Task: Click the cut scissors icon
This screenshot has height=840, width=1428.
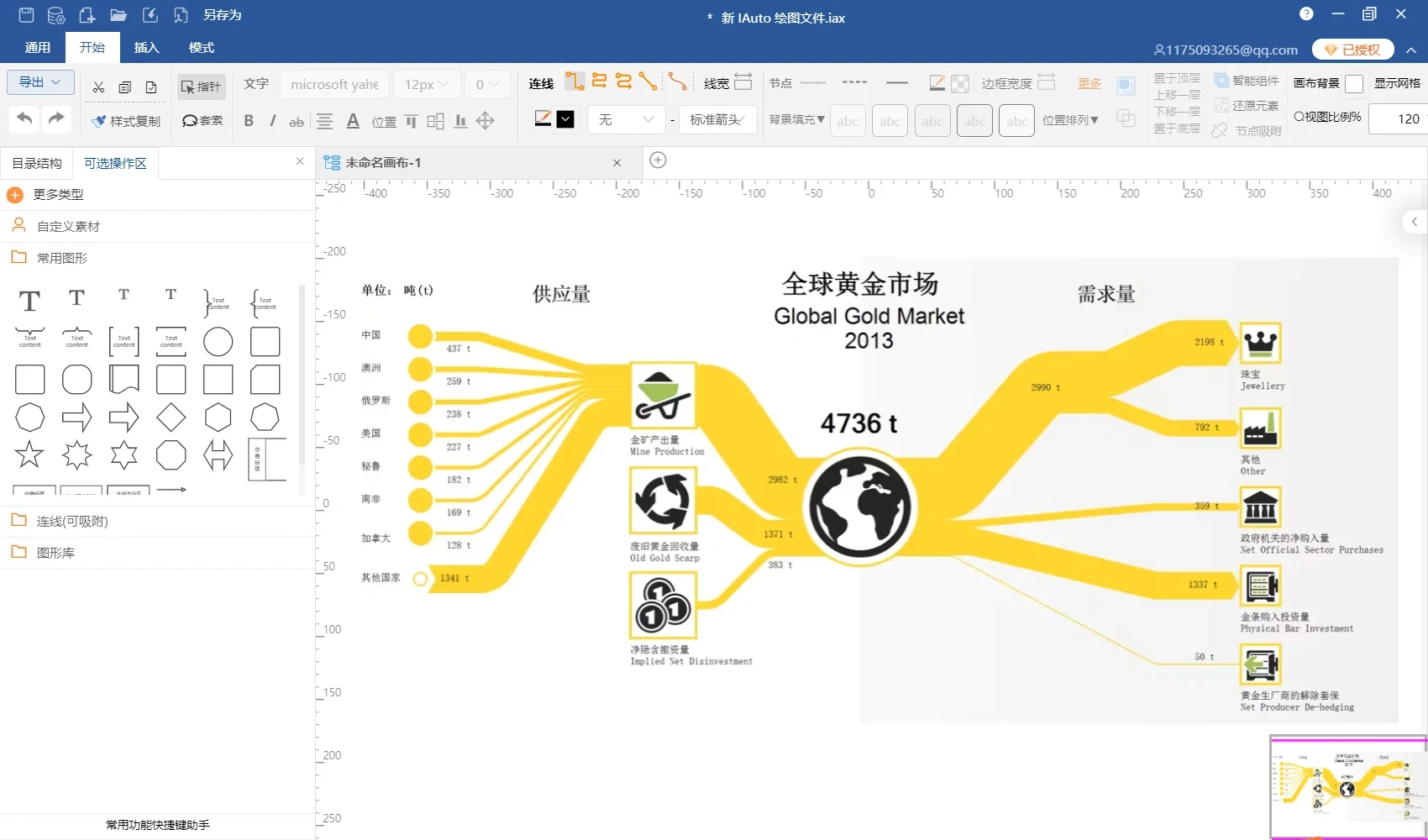Action: click(x=98, y=87)
